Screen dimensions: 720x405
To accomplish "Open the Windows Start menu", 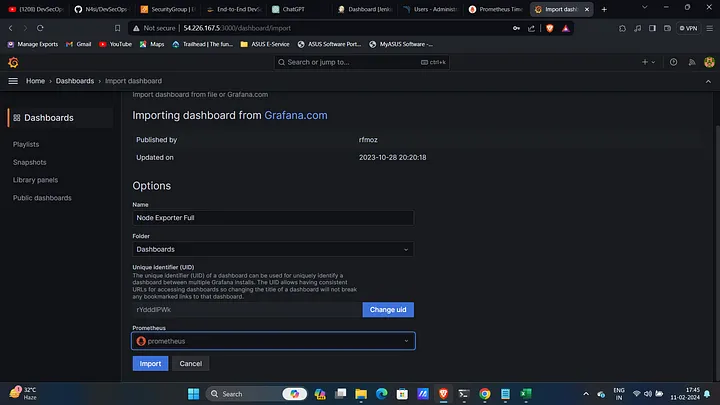I will pyautogui.click(x=193, y=394).
